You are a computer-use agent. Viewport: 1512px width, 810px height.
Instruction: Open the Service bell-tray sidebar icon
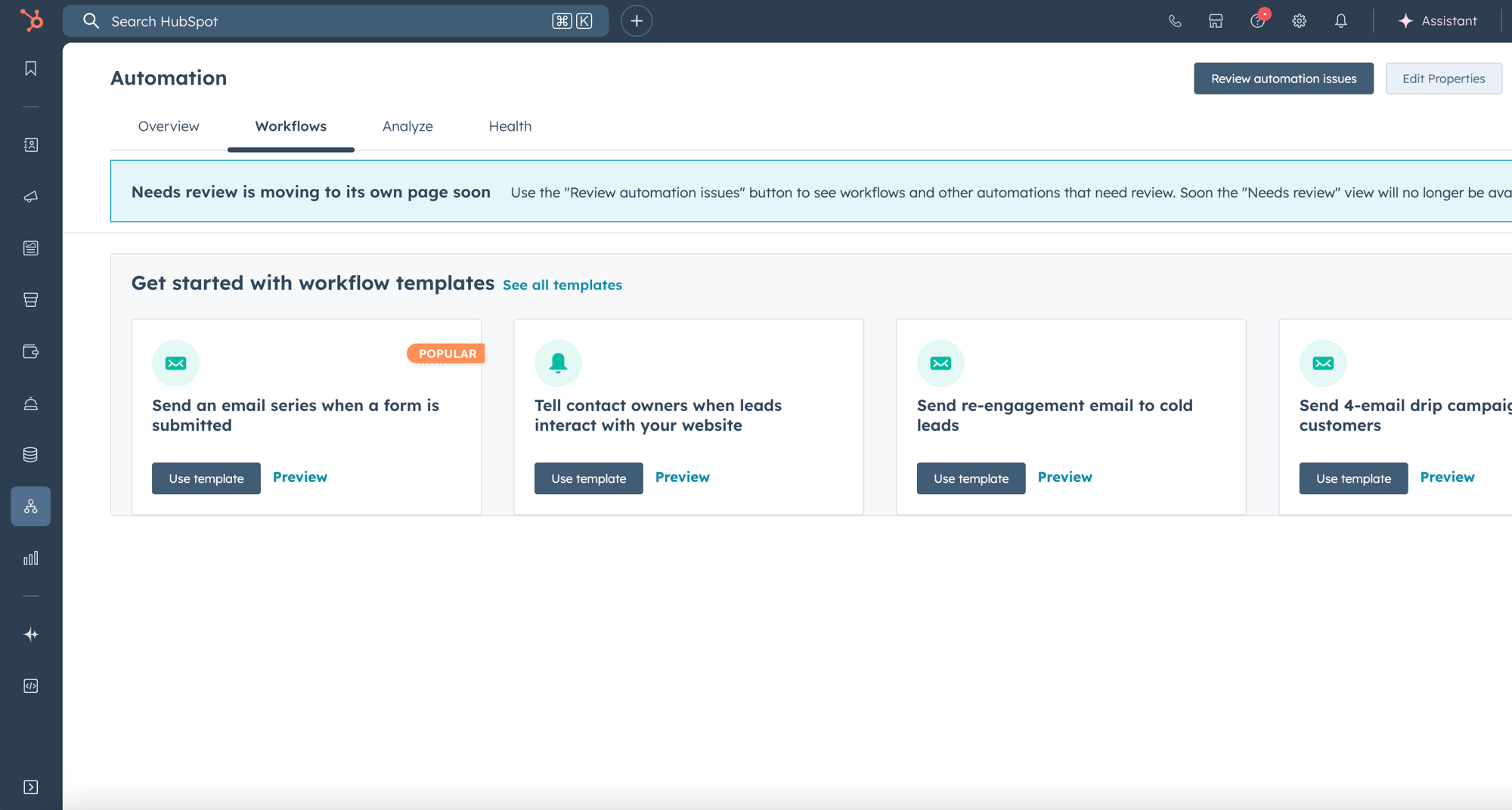(x=31, y=403)
